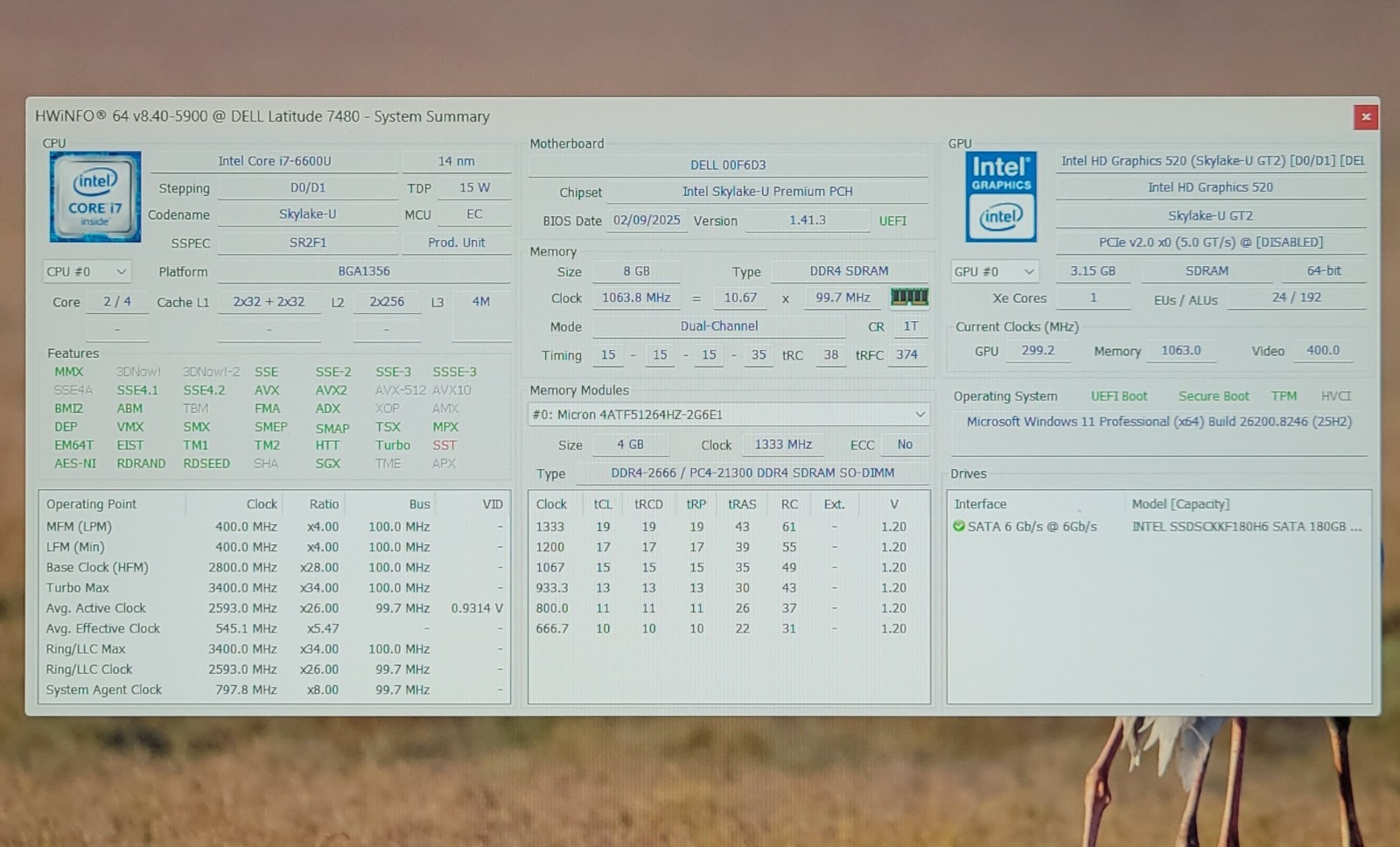Close the System Summary window
The height and width of the screenshot is (847, 1400).
tap(1365, 117)
